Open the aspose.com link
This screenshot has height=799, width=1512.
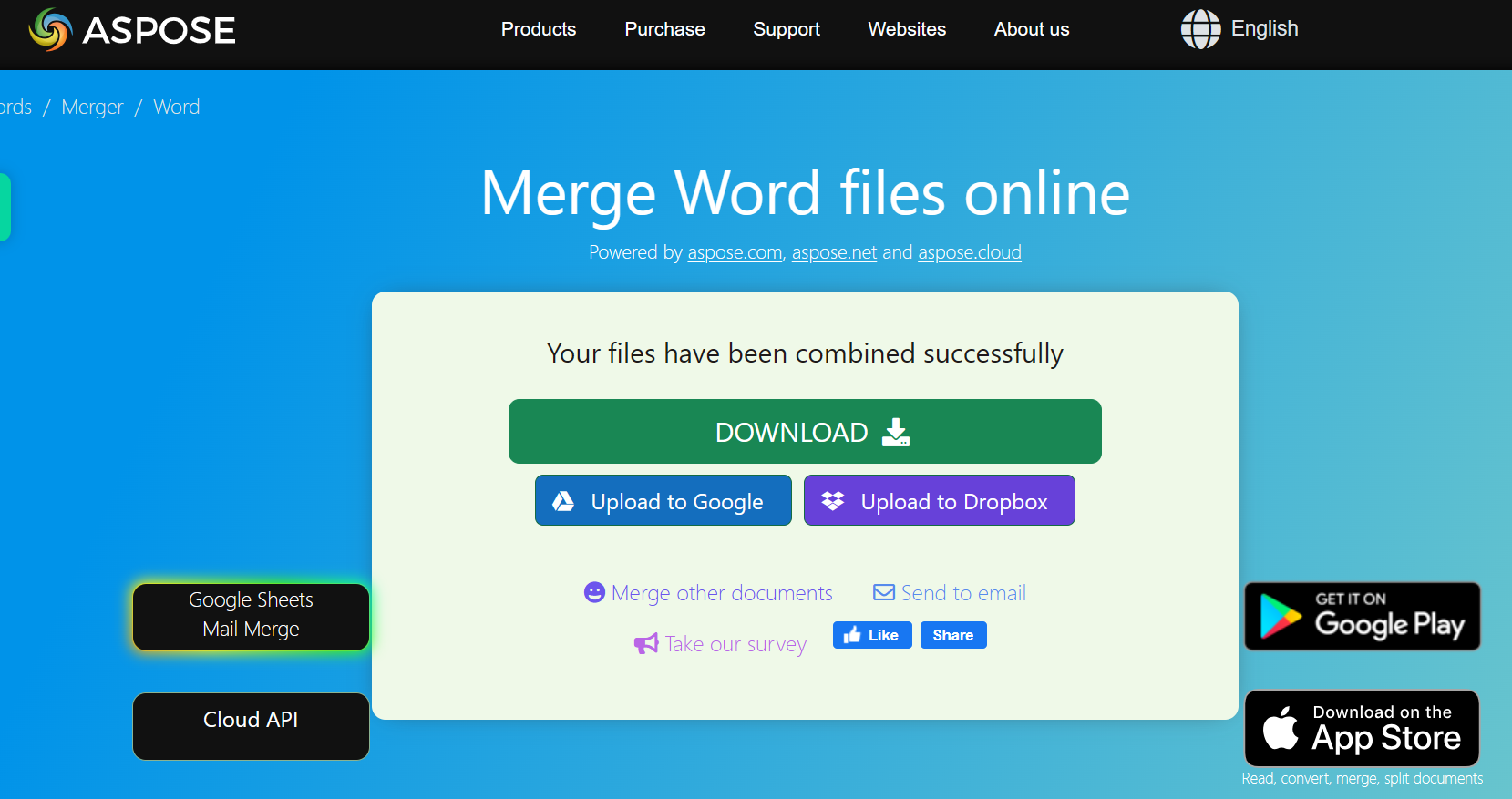click(x=735, y=252)
